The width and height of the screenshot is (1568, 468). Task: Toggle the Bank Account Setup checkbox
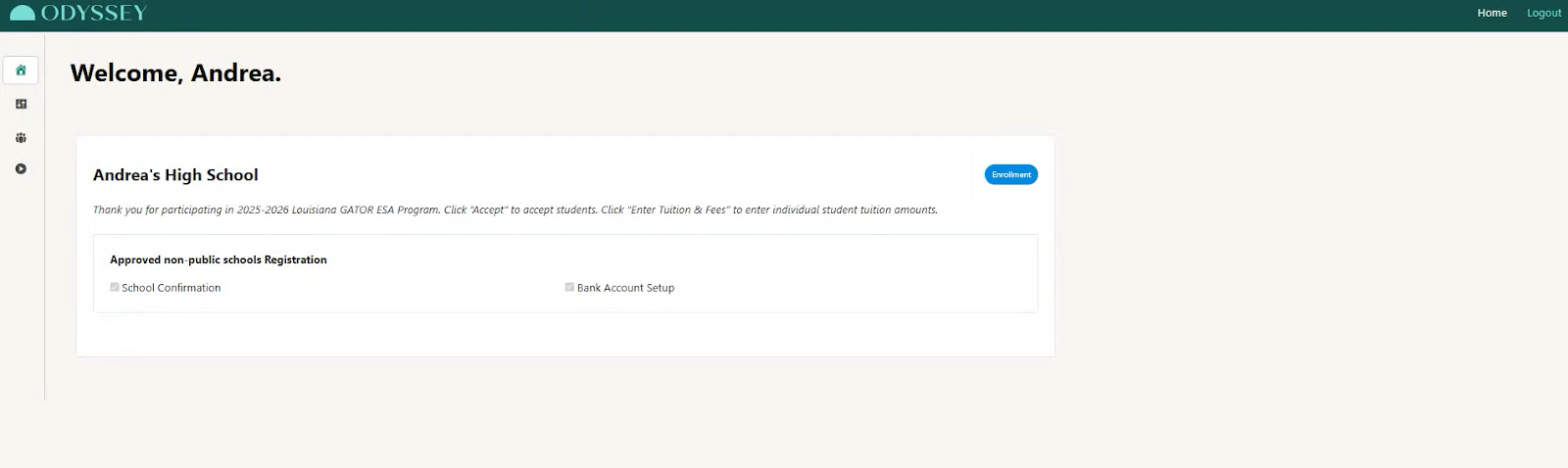[569, 287]
